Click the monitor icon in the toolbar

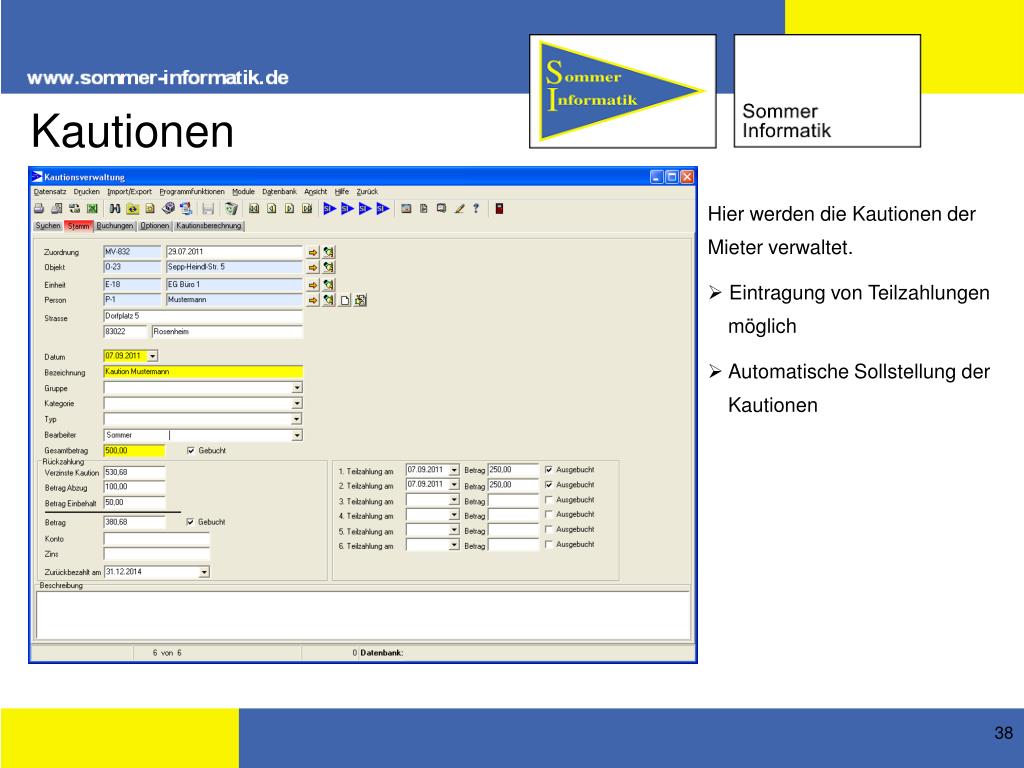pos(441,209)
